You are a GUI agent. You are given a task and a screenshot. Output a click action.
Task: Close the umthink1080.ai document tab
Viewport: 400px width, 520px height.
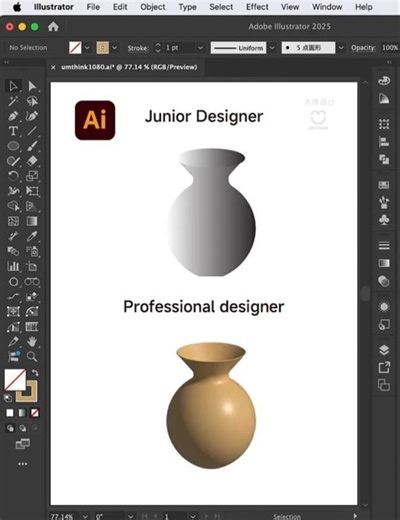point(53,67)
